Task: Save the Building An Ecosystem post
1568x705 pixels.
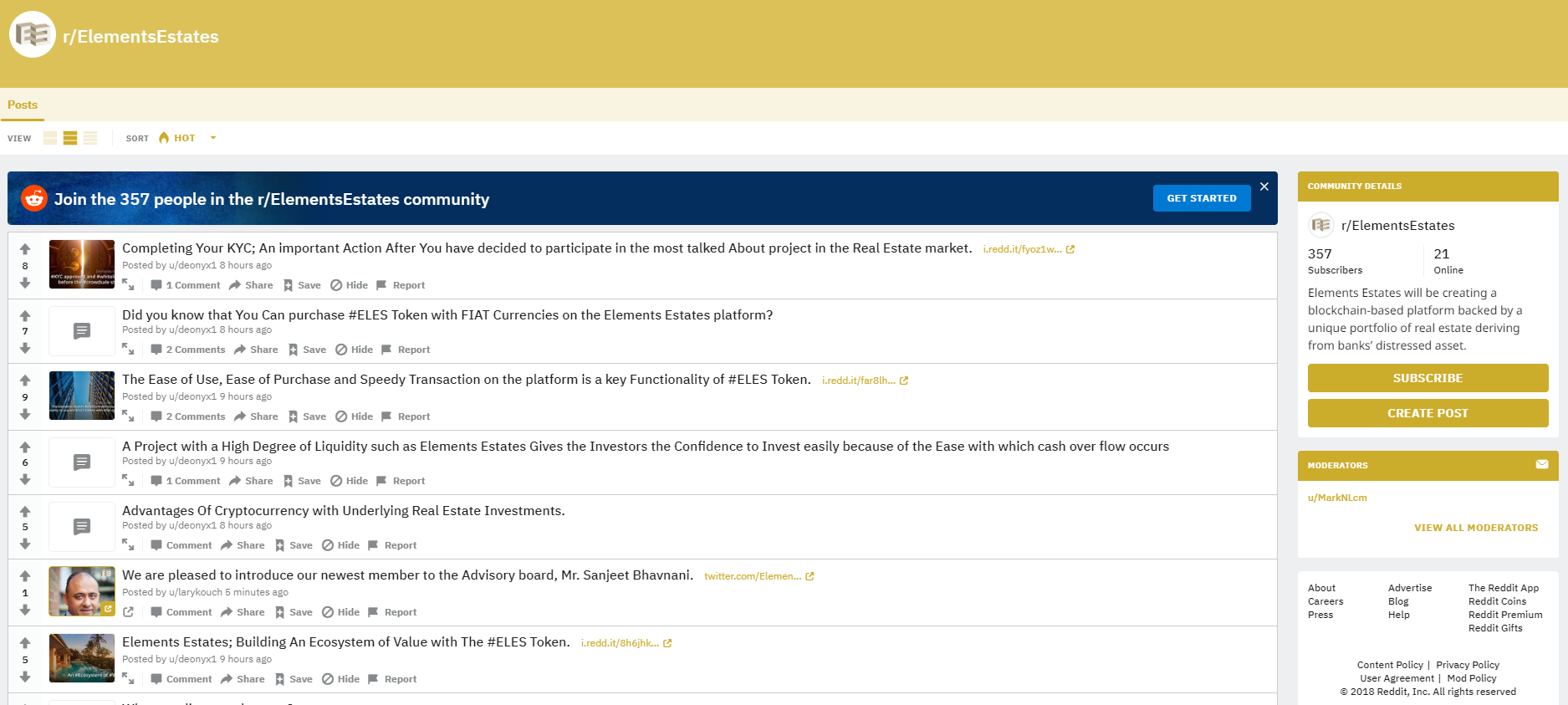Action: (294, 679)
